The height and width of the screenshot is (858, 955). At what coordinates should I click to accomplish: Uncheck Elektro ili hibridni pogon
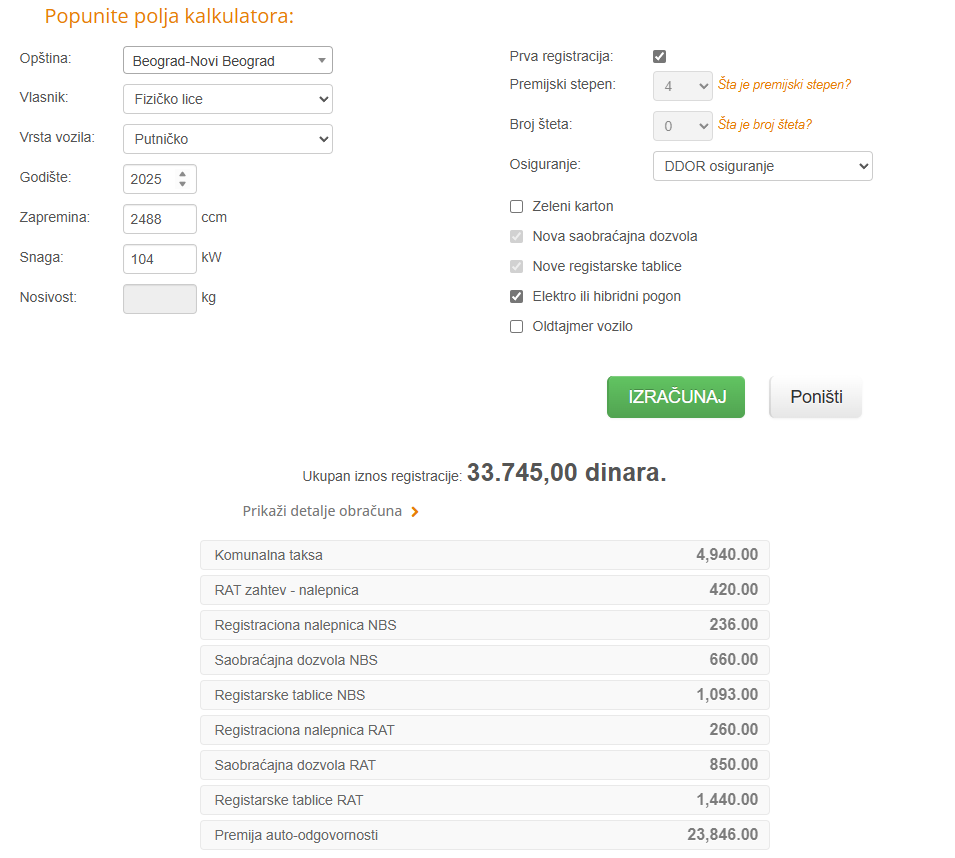click(517, 297)
